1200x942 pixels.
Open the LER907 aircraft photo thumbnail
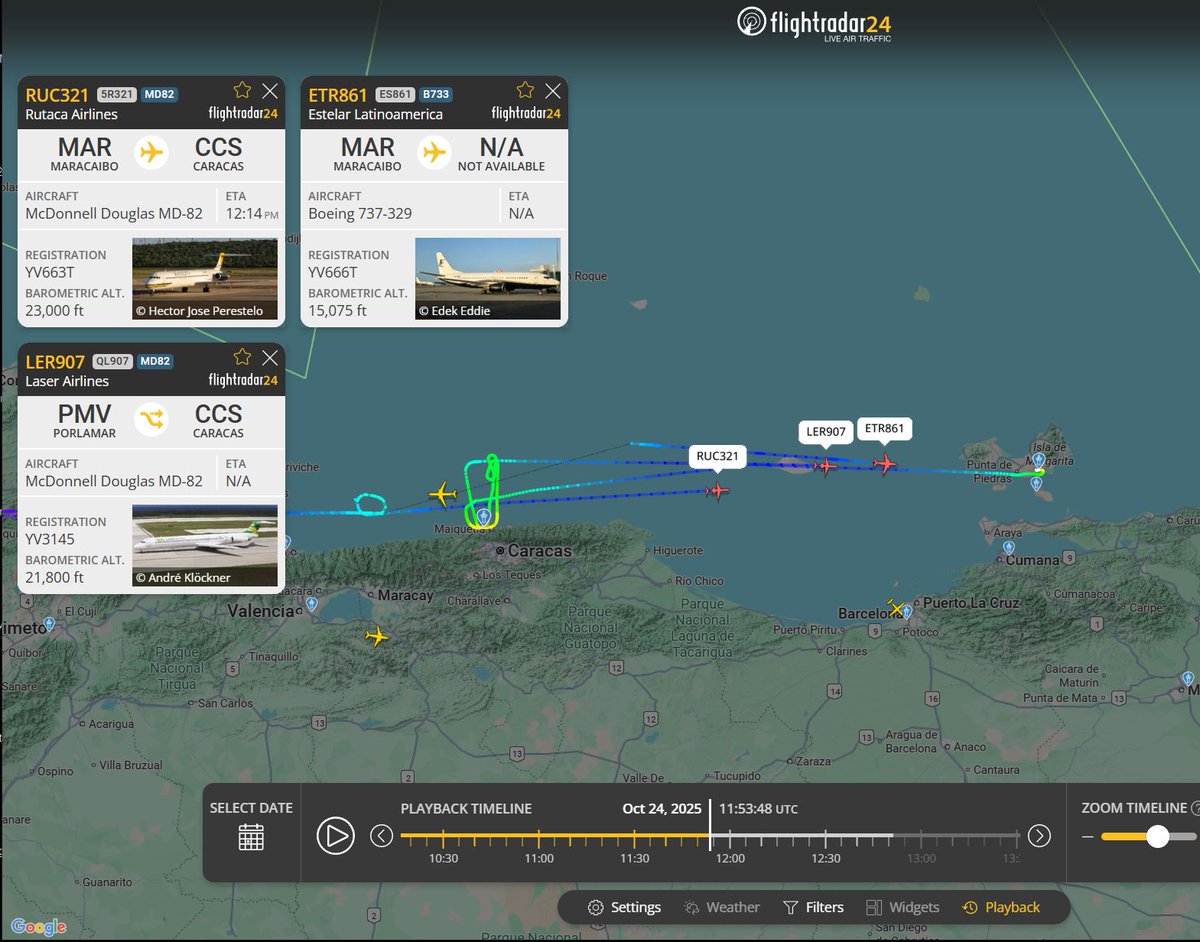(x=205, y=546)
